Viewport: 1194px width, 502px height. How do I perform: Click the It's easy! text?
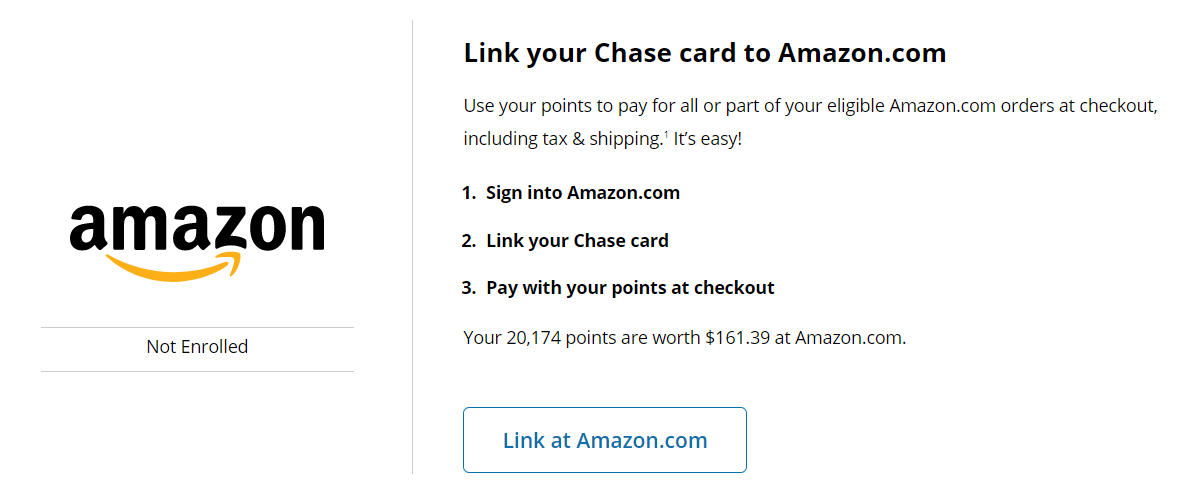(x=708, y=139)
